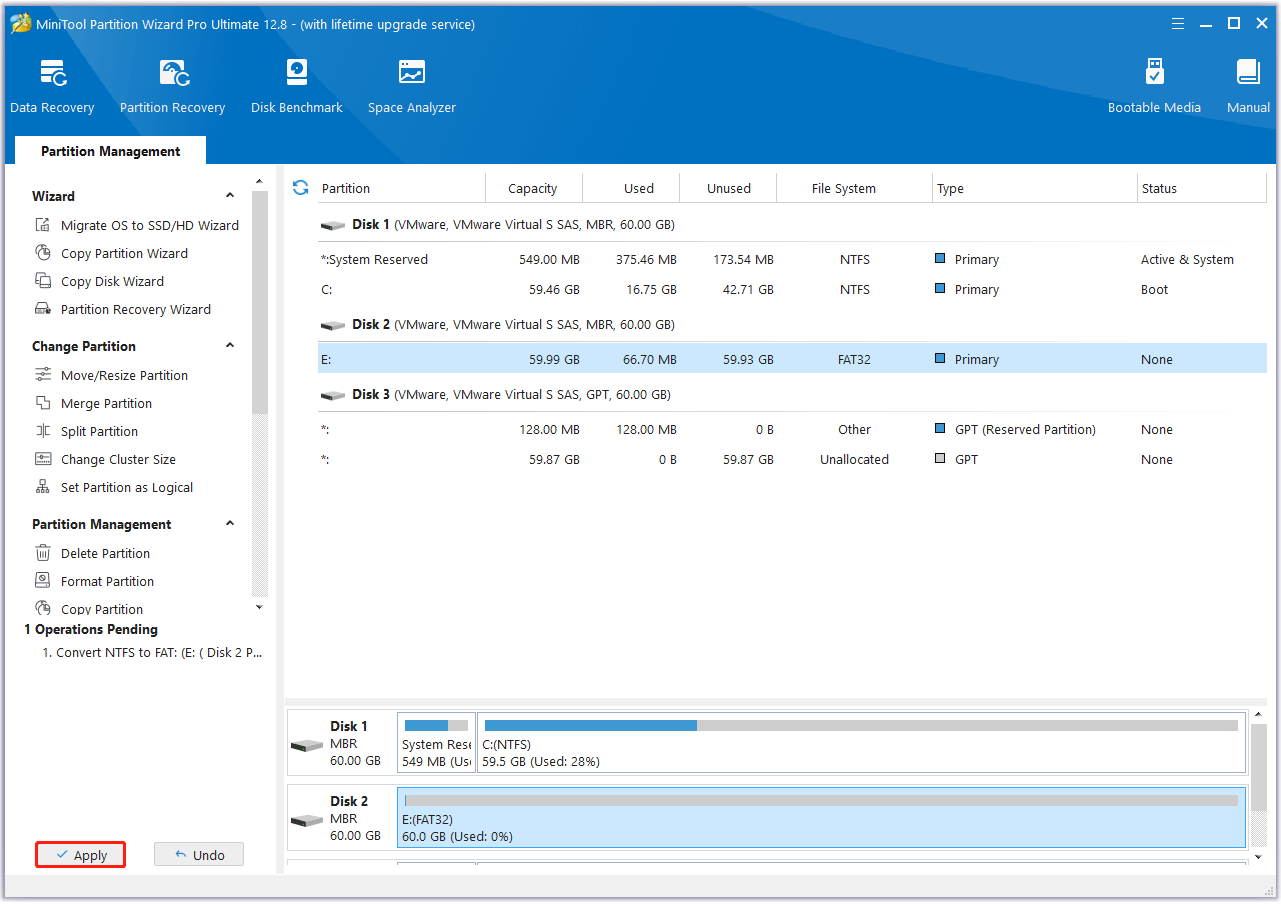1281x904 pixels.
Task: Launch the Partition Recovery Wizard in the sidebar
Action: coord(123,309)
